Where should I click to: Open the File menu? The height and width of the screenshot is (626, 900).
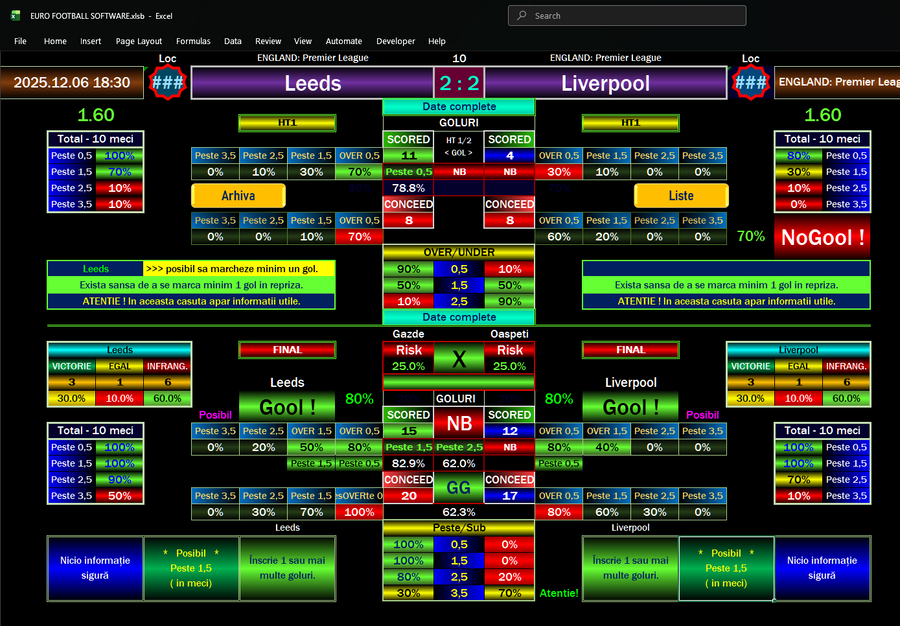coord(20,41)
